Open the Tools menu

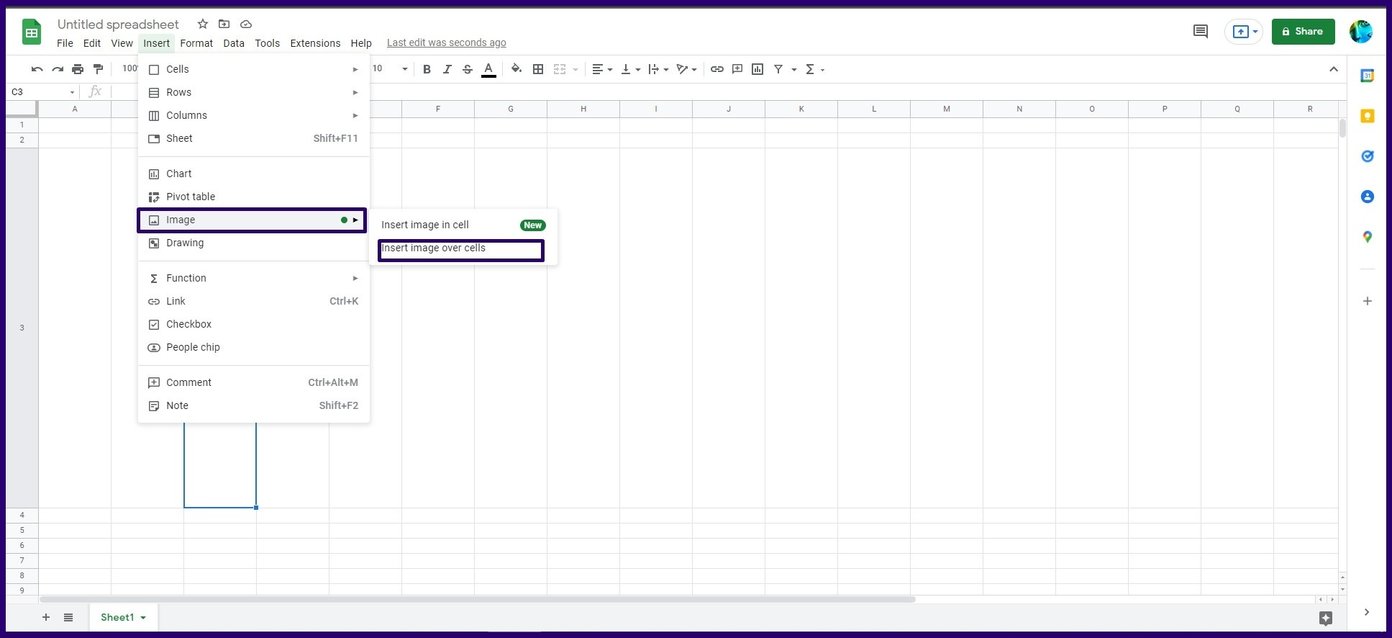(x=267, y=43)
